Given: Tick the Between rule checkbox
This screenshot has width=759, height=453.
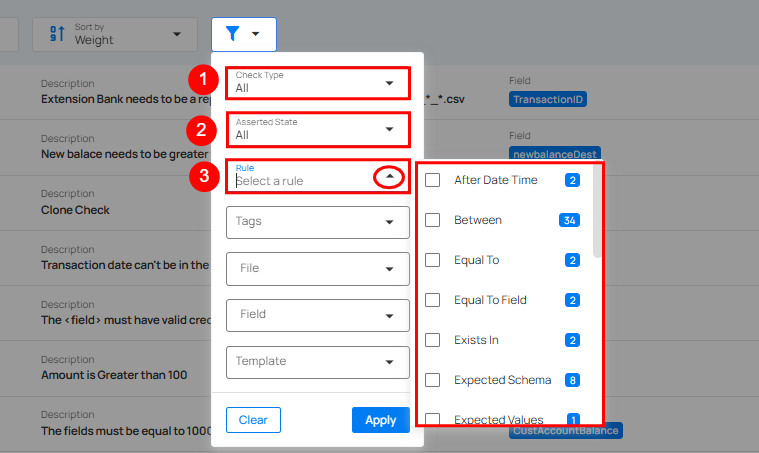Looking at the screenshot, I should [432, 220].
